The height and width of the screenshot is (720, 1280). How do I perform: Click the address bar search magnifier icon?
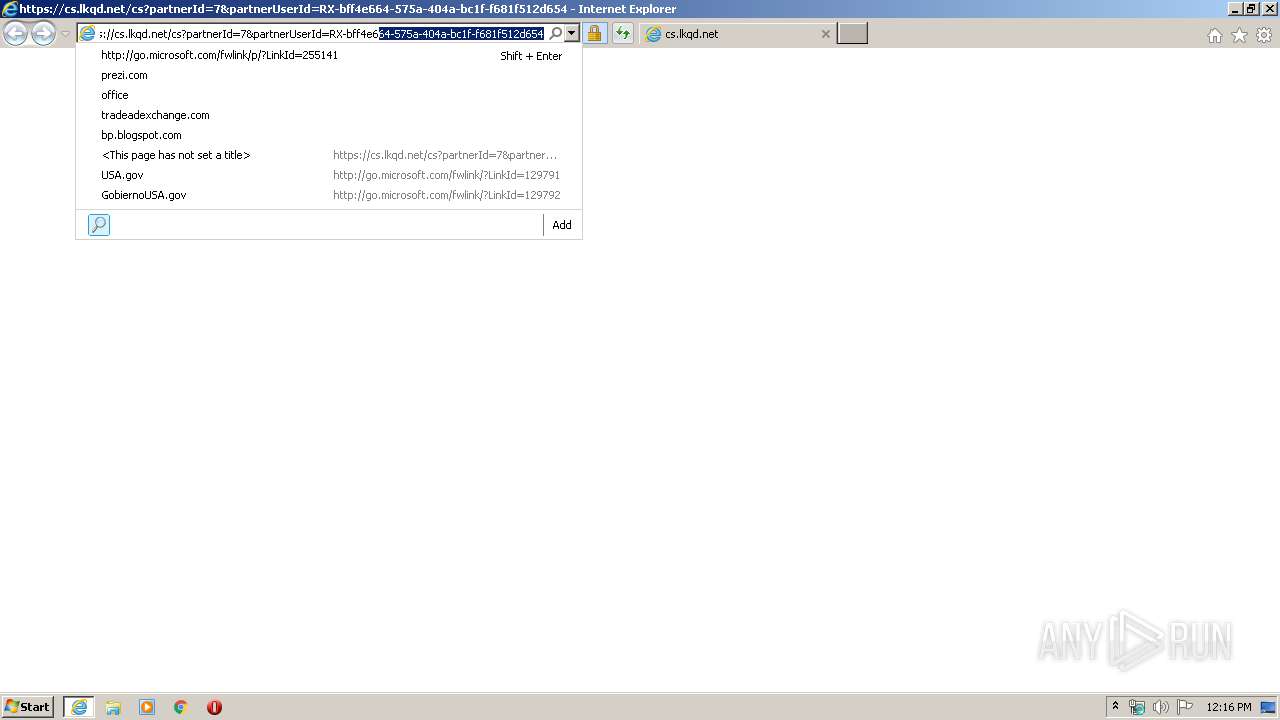[555, 34]
